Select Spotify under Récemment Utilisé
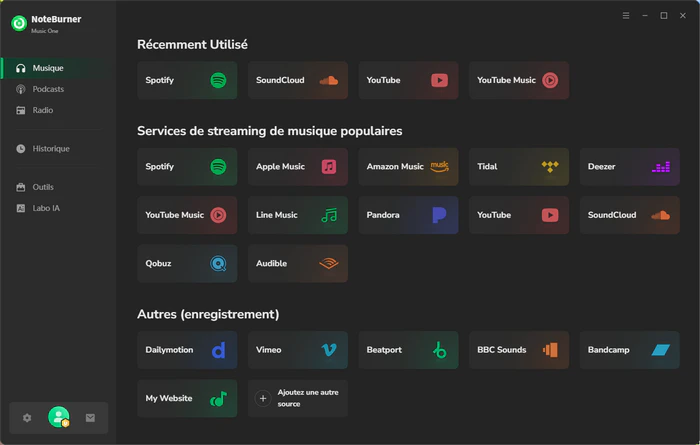Viewport: 700px width, 445px height. coord(187,80)
